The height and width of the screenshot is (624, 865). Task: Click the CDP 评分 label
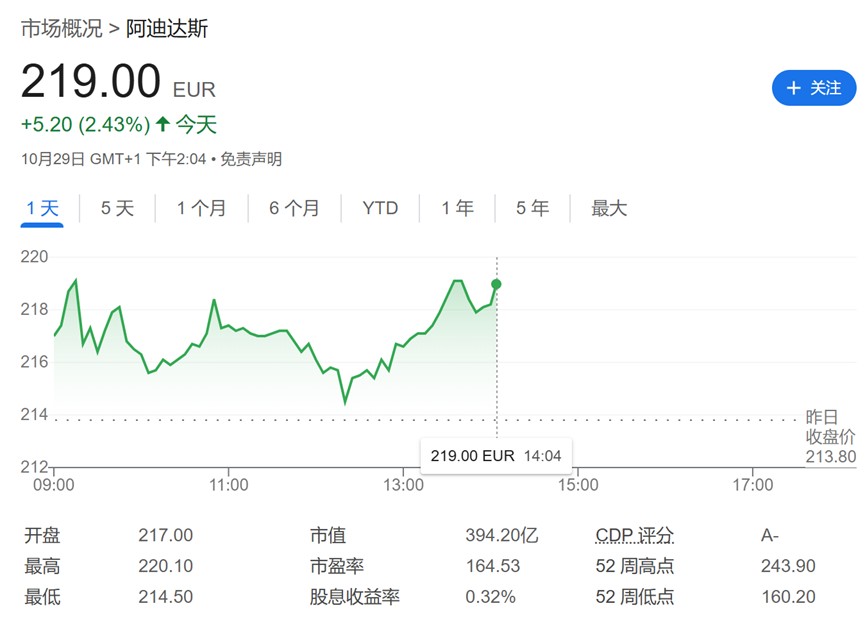(x=635, y=535)
